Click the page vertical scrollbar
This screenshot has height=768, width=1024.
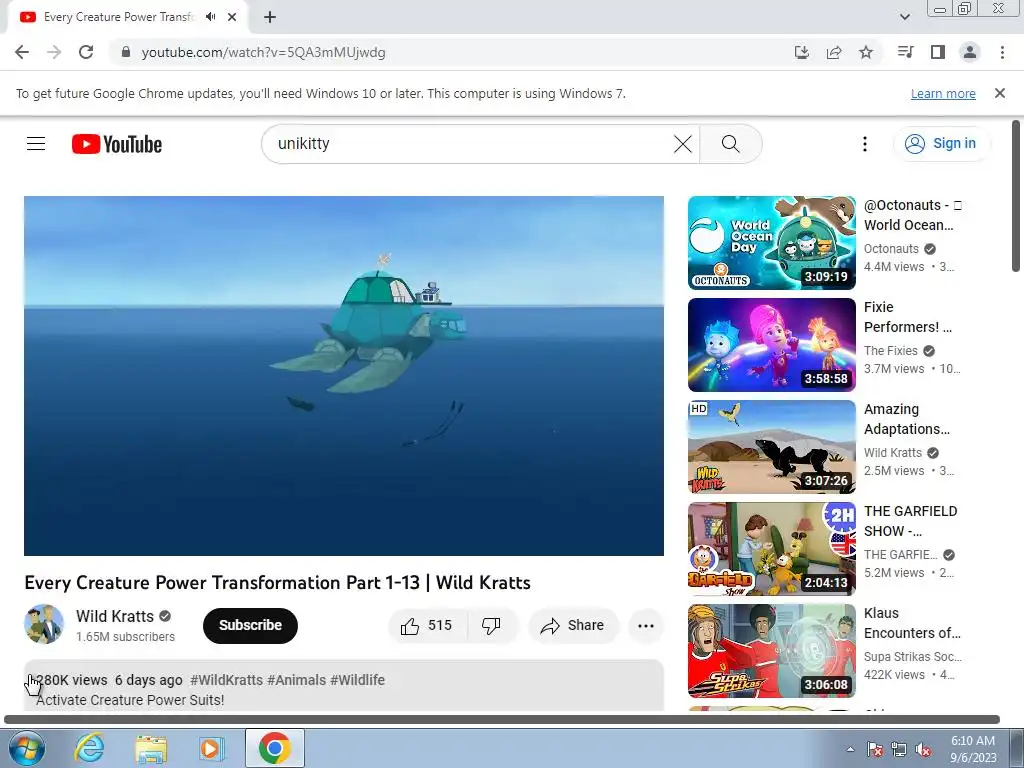(x=1016, y=196)
